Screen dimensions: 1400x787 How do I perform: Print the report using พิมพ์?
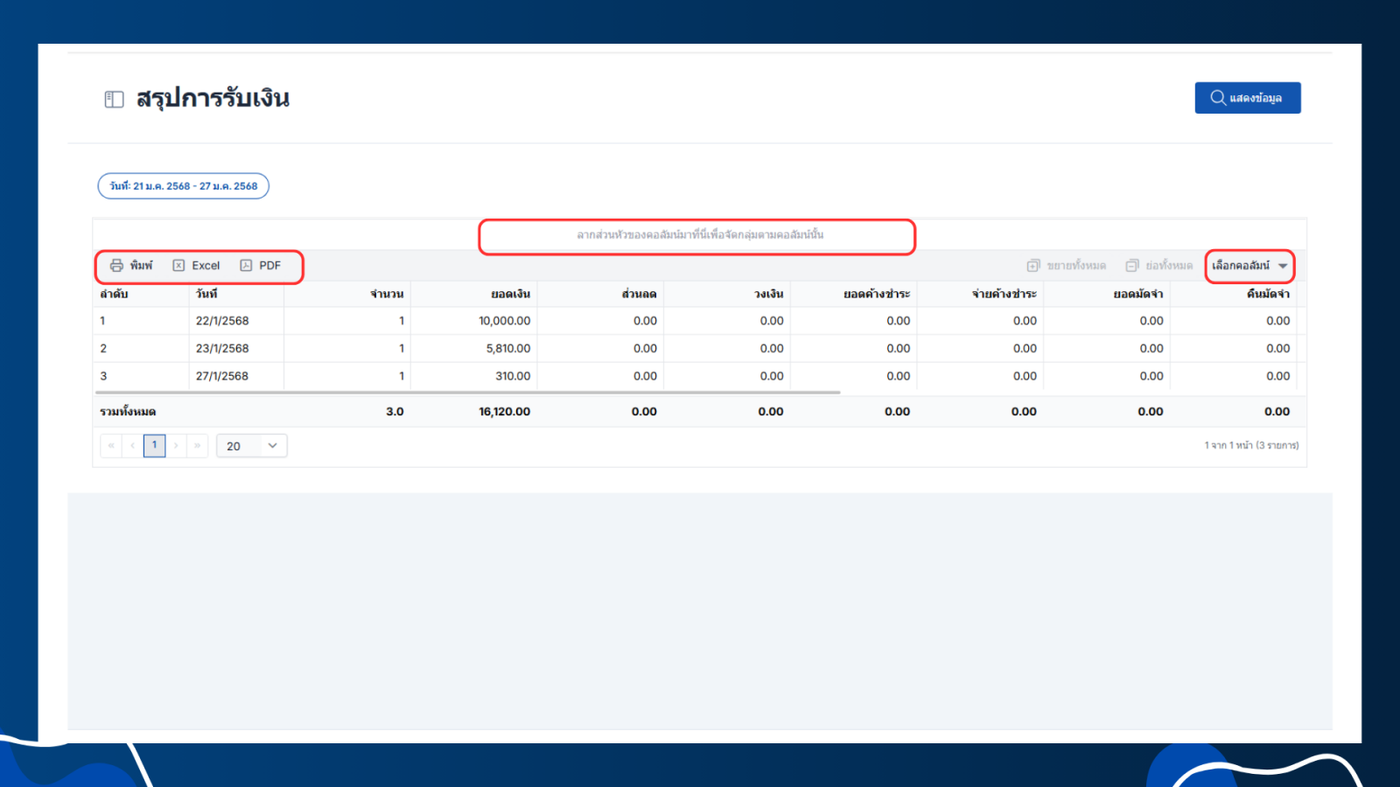pyautogui.click(x=131, y=266)
